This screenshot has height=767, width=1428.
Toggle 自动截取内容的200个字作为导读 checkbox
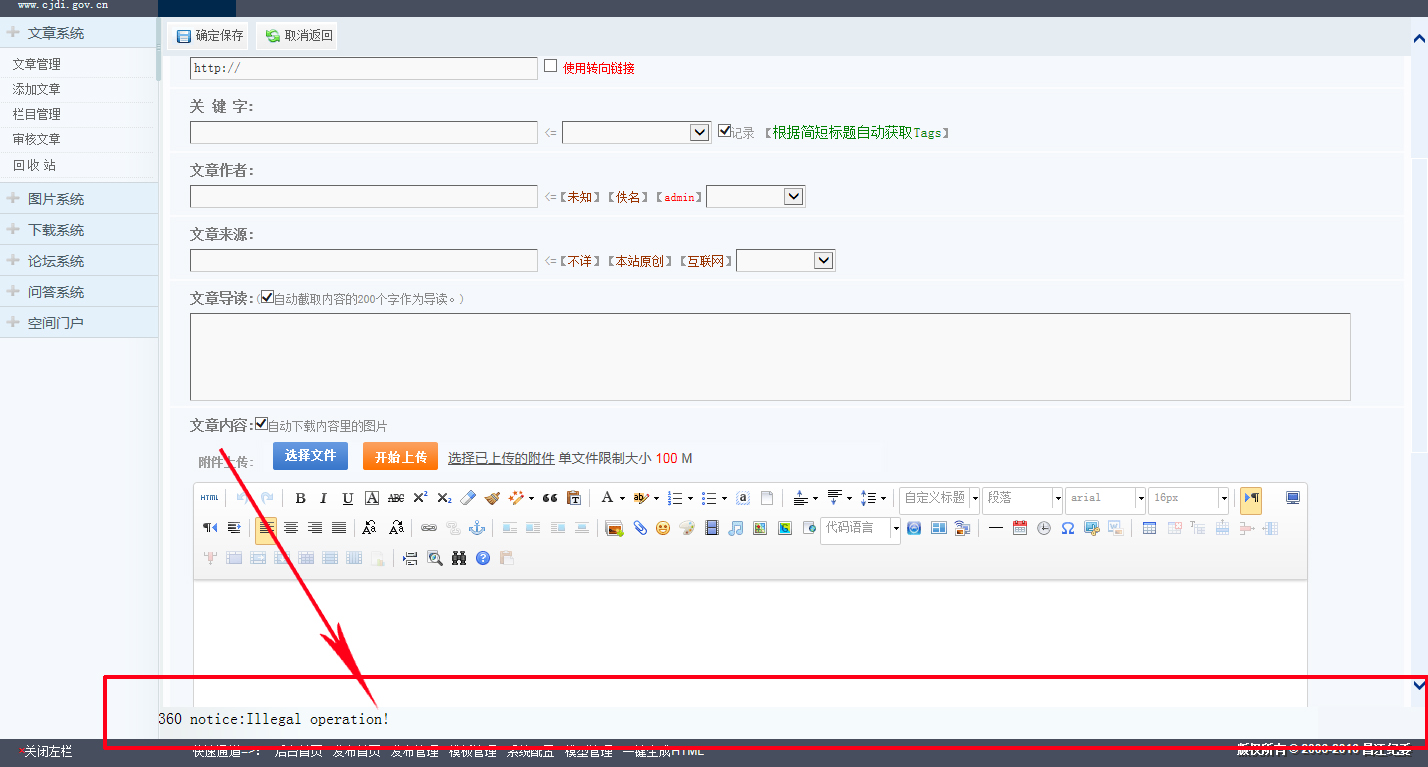tap(267, 297)
